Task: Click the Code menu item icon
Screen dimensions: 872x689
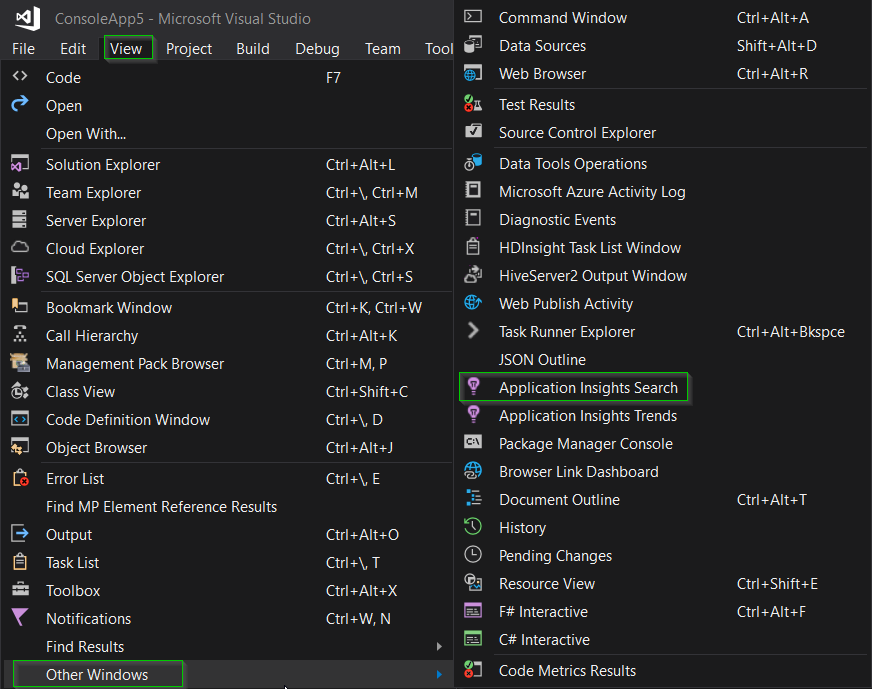Action: point(20,76)
